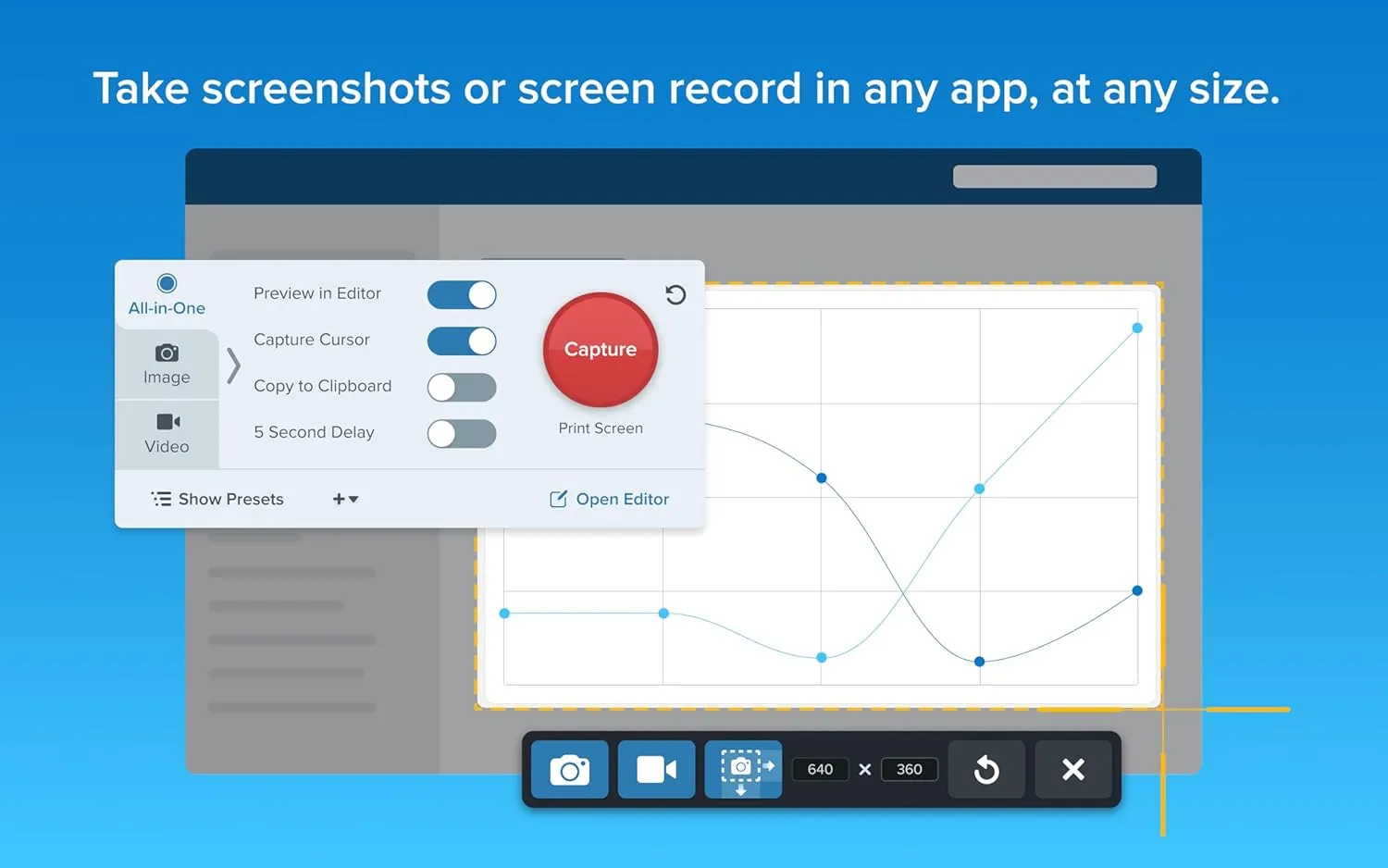Click the Video tab camcorder icon

click(167, 422)
